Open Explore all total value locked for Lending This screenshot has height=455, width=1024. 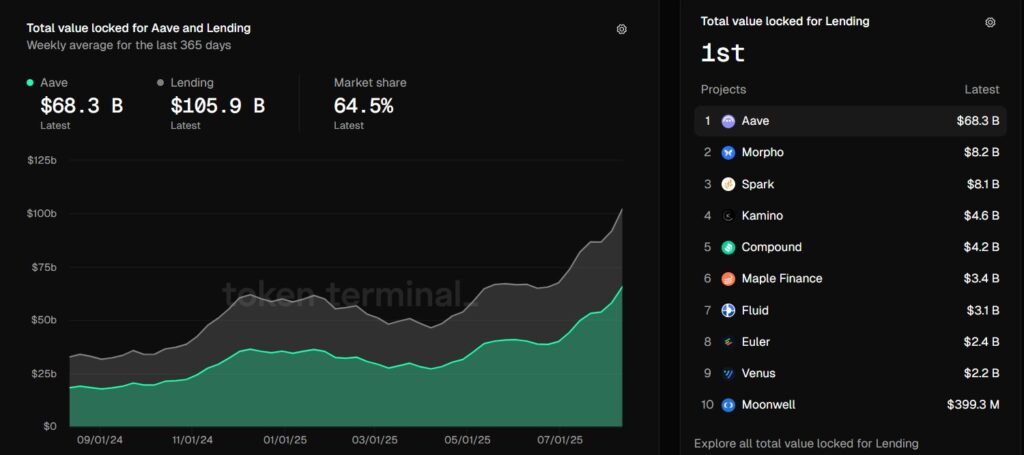806,444
